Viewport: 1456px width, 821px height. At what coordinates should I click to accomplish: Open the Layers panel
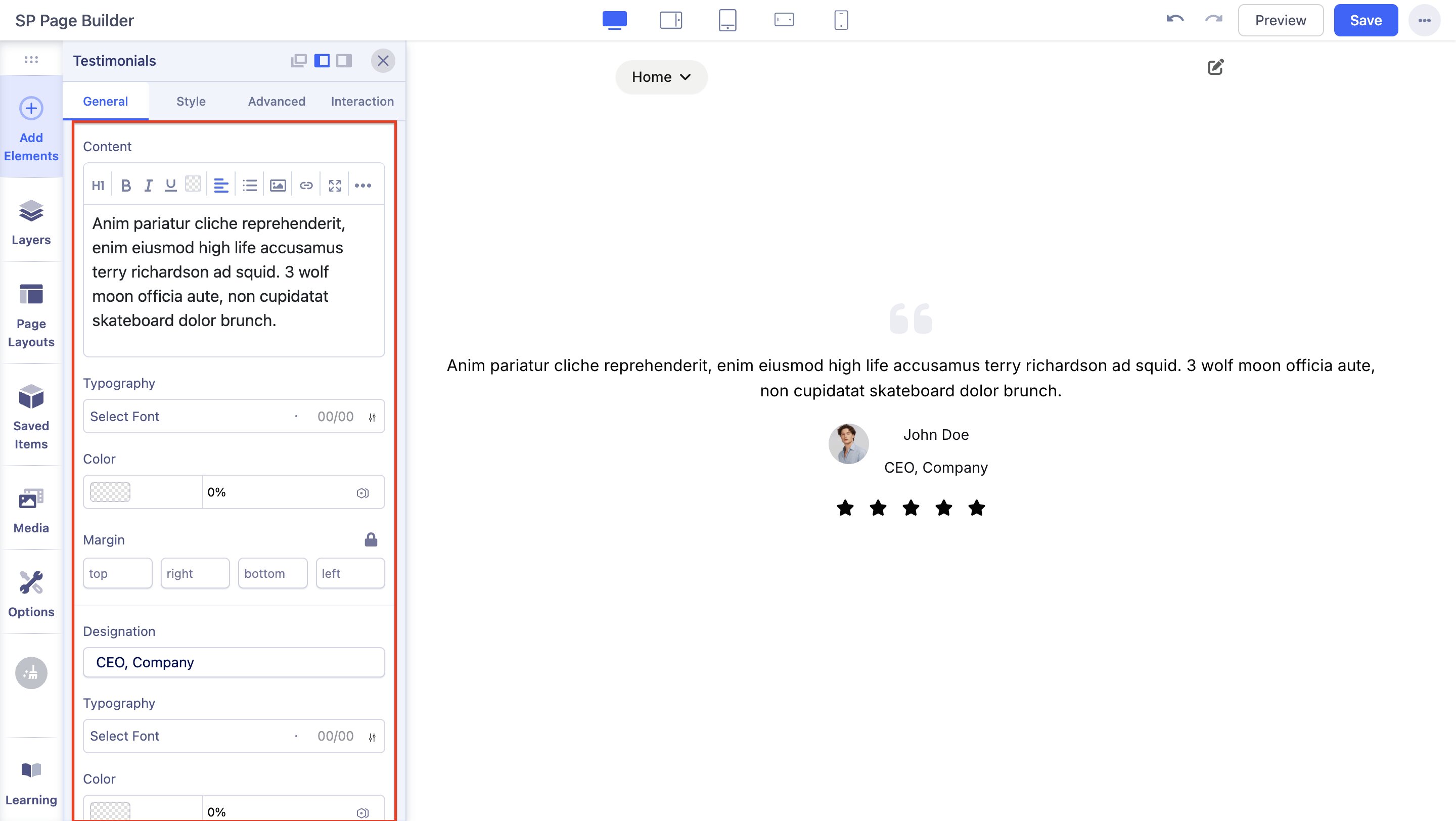pos(31,222)
